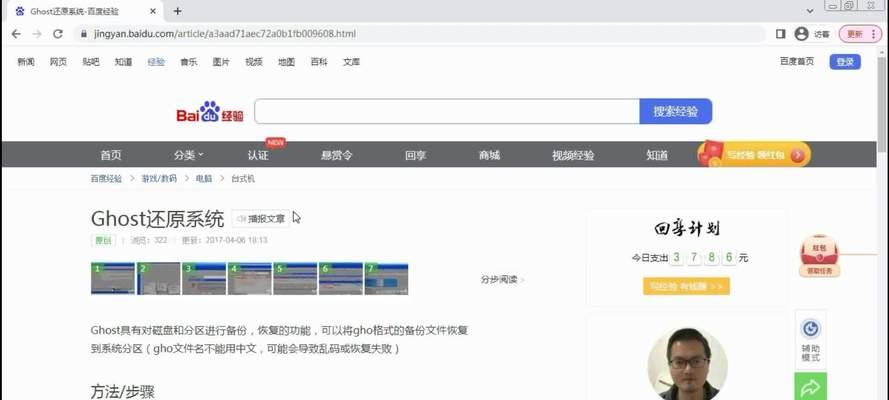Click the Baidu 经验 logo
This screenshot has height=400, width=889.
pyautogui.click(x=210, y=112)
